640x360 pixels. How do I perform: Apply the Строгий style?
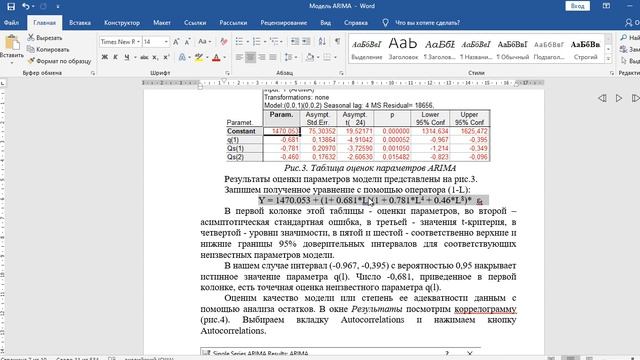pyautogui.click(x=585, y=48)
